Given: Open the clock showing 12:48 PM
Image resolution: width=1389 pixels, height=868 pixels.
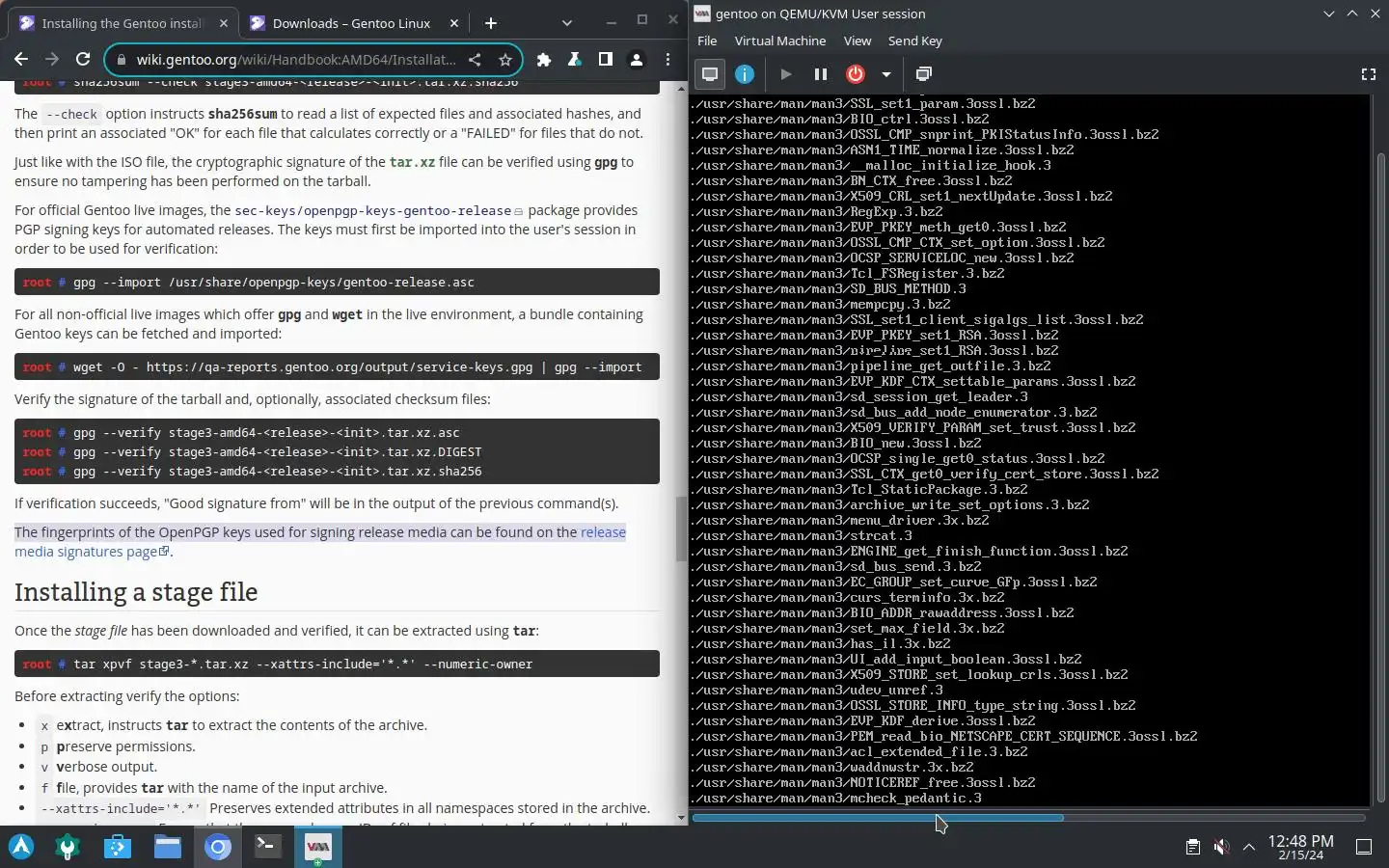Looking at the screenshot, I should tap(1300, 847).
